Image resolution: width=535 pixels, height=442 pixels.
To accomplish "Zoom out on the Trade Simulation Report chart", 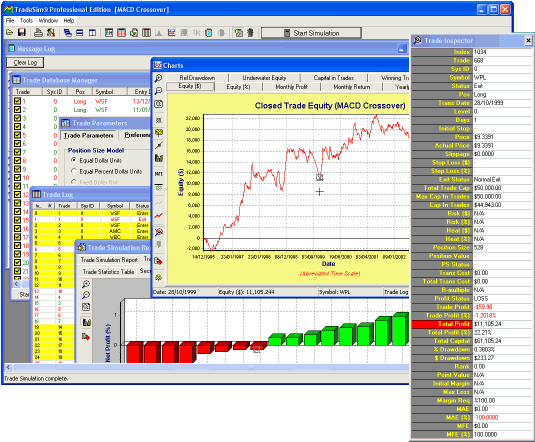I will coord(86,295).
